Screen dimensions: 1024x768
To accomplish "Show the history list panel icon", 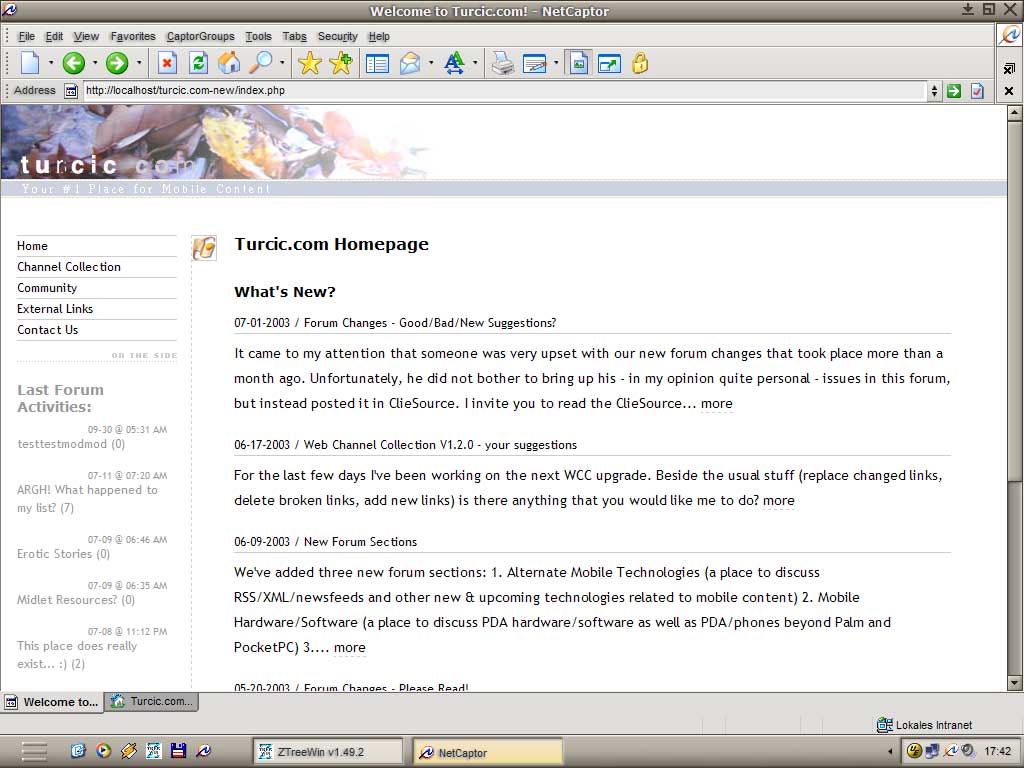I will [x=377, y=63].
